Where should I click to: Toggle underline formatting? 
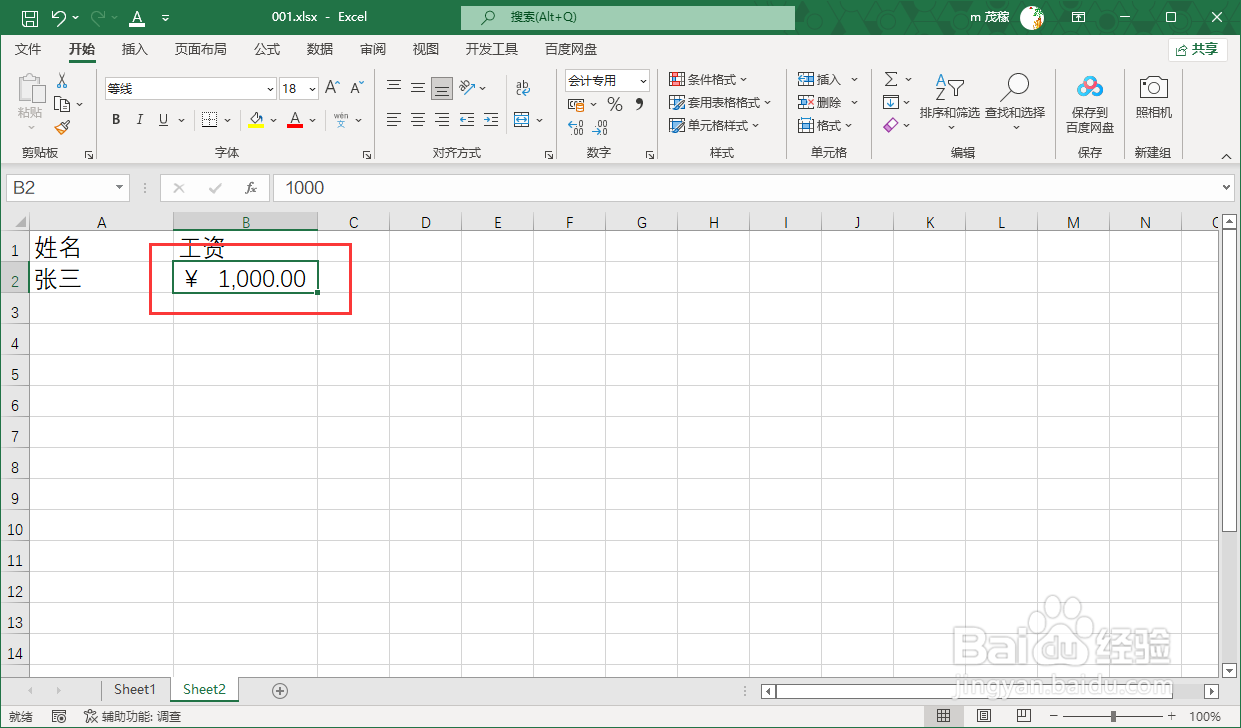(x=163, y=119)
